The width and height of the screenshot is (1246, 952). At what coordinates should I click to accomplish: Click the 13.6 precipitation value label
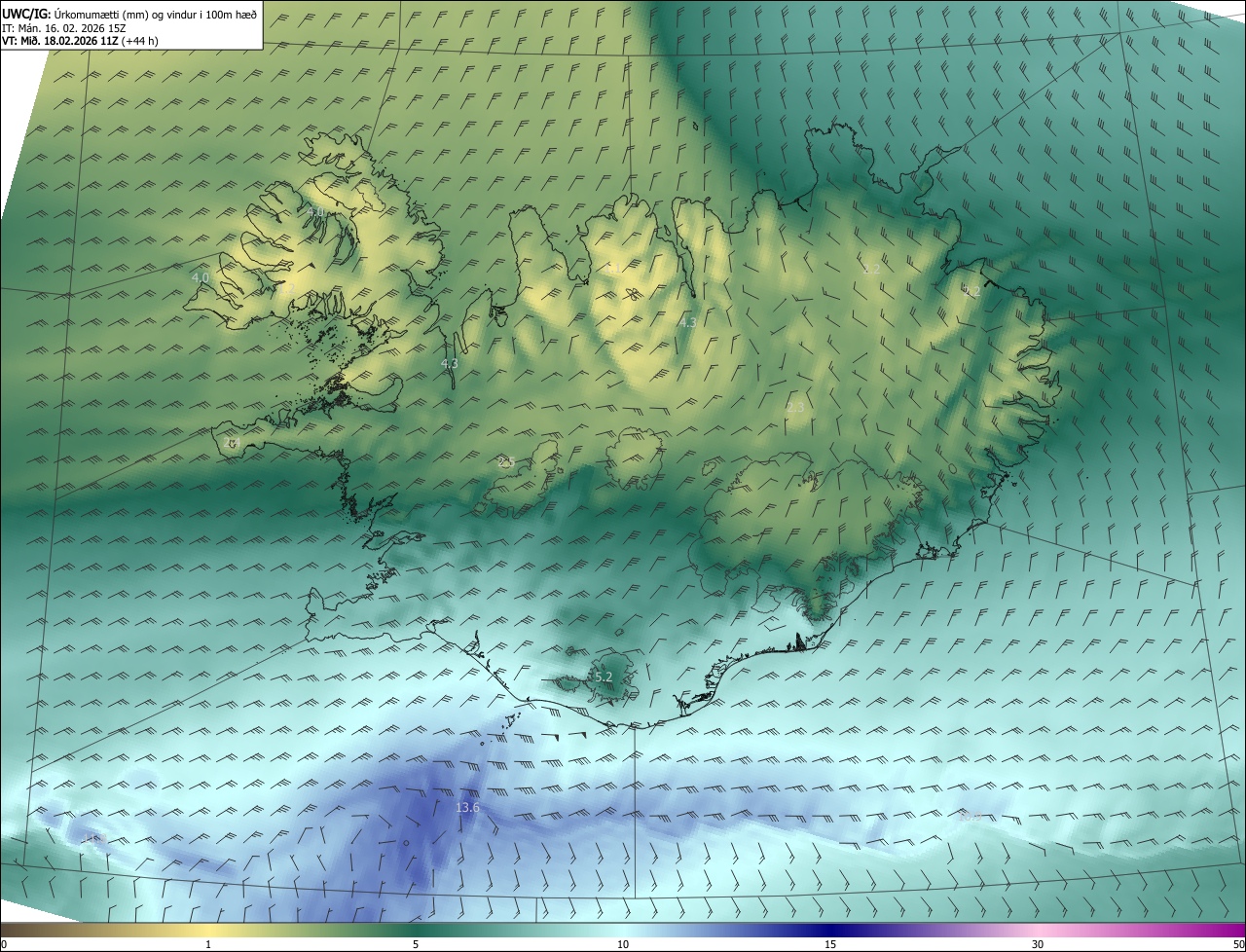click(468, 808)
